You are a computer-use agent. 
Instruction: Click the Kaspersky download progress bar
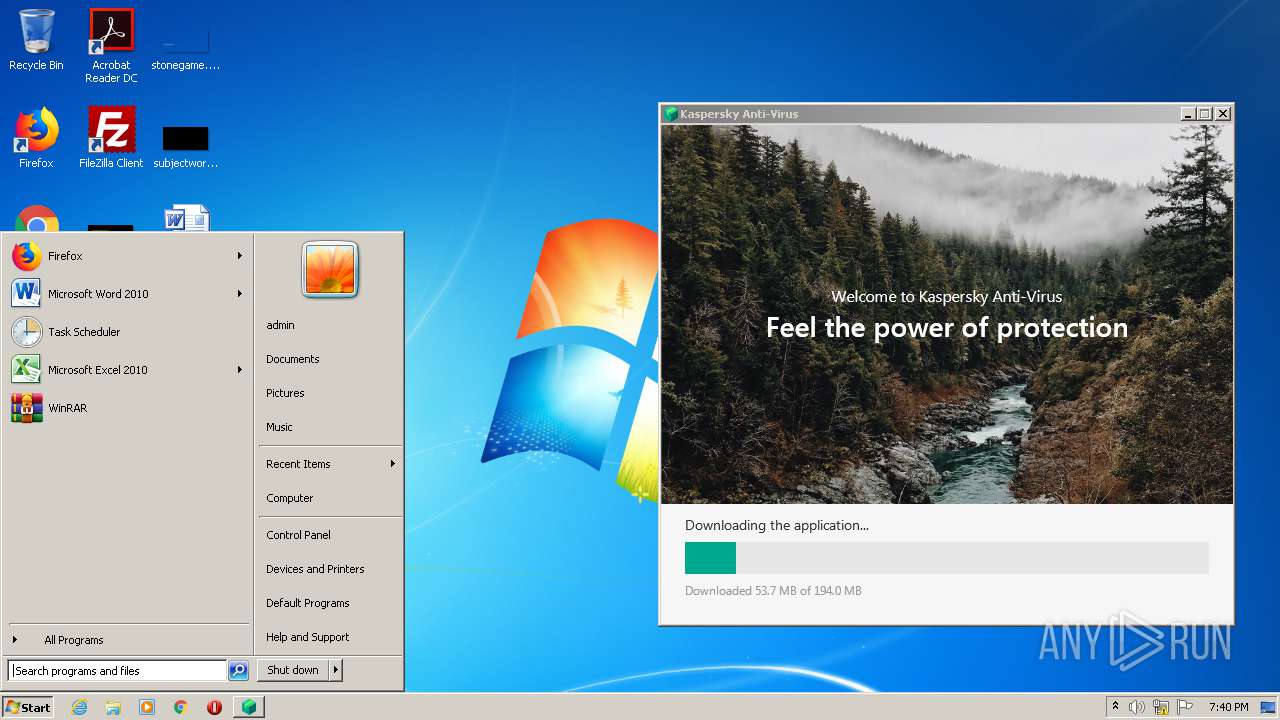point(947,558)
